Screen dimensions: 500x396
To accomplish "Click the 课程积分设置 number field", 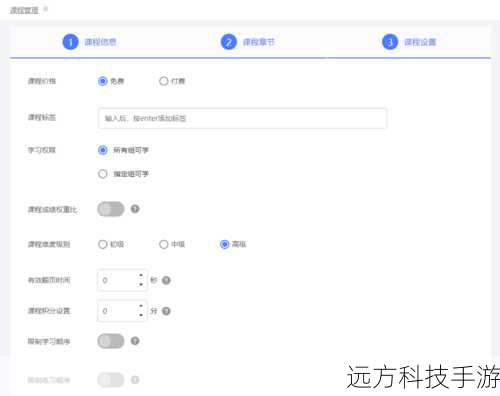I will coord(122,311).
